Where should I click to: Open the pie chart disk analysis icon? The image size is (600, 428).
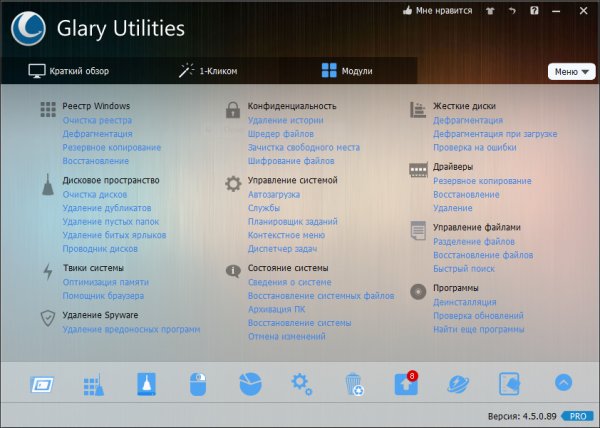[250, 384]
